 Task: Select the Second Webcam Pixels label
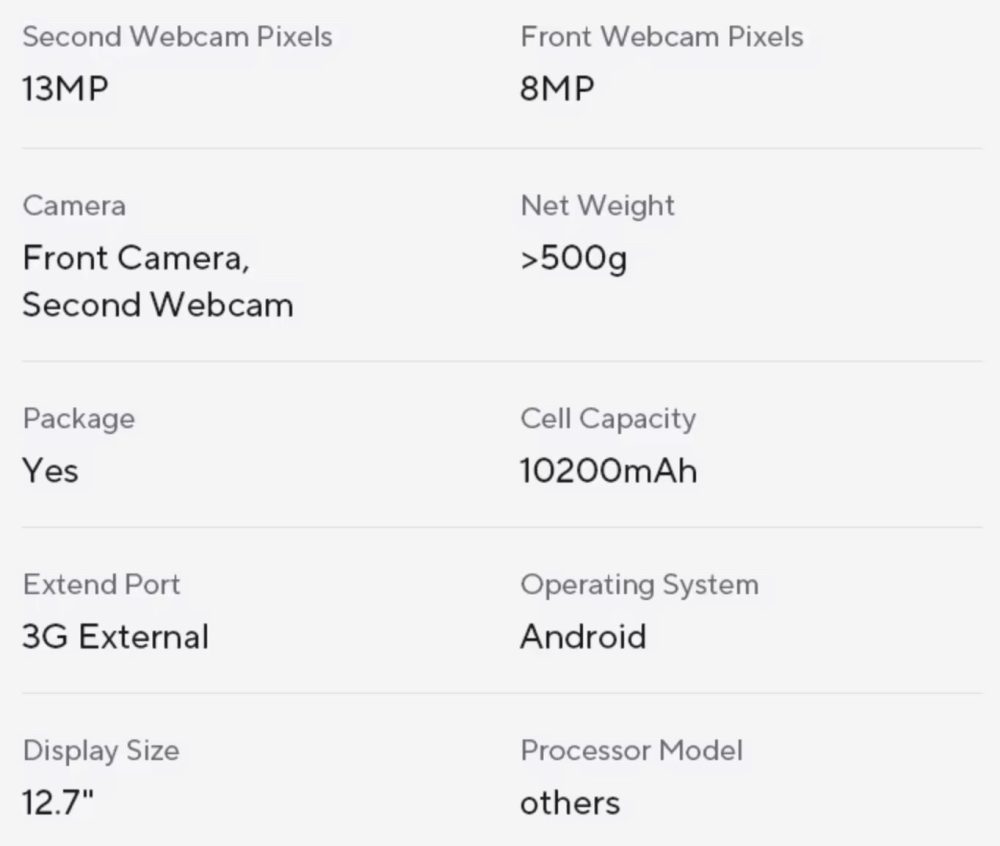(x=177, y=36)
